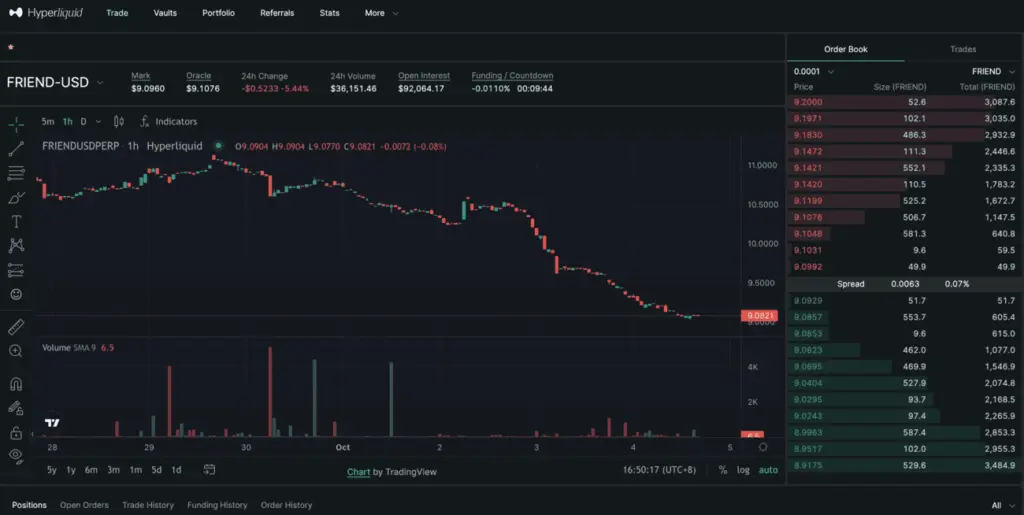Switch to the Trades tab
The height and width of the screenshot is (515, 1024).
point(963,49)
